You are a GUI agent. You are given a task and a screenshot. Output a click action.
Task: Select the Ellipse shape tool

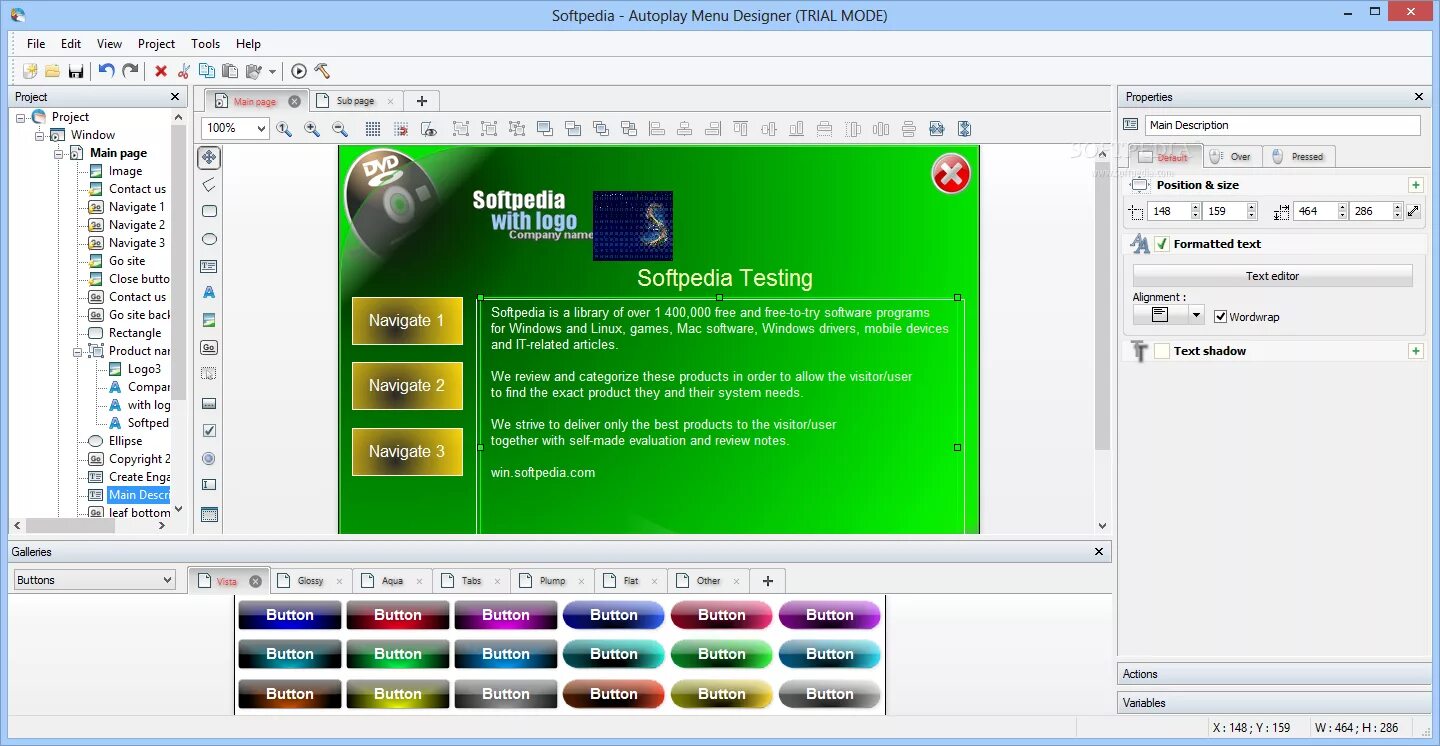[209, 239]
